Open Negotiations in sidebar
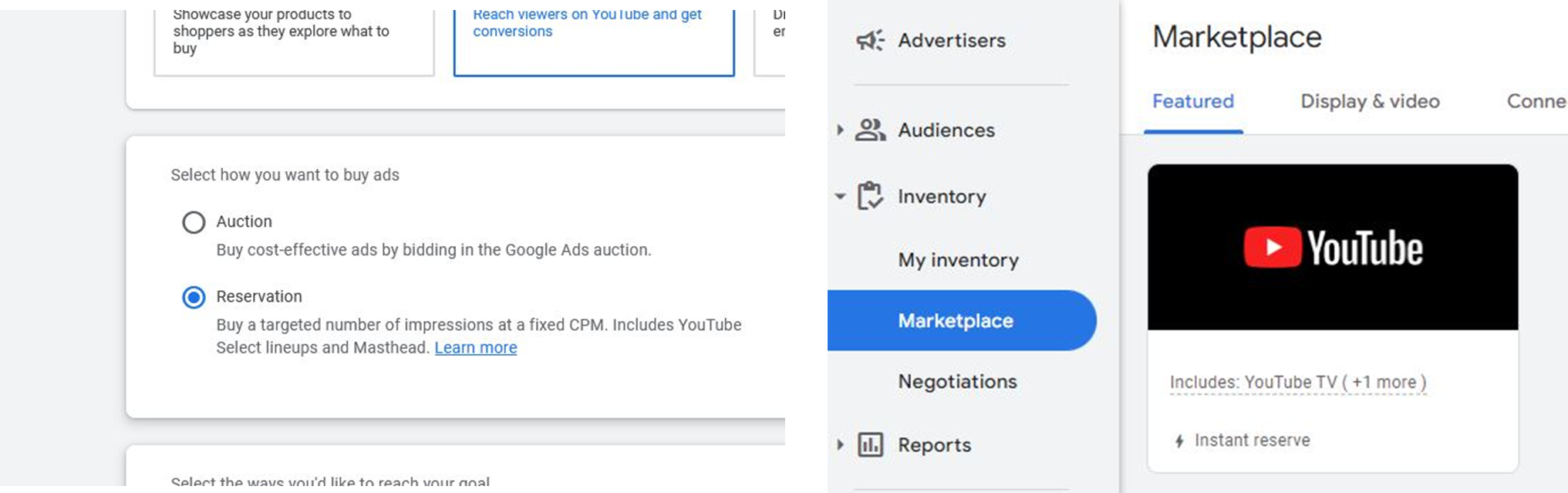This screenshot has width=1568, height=493. pos(957,381)
